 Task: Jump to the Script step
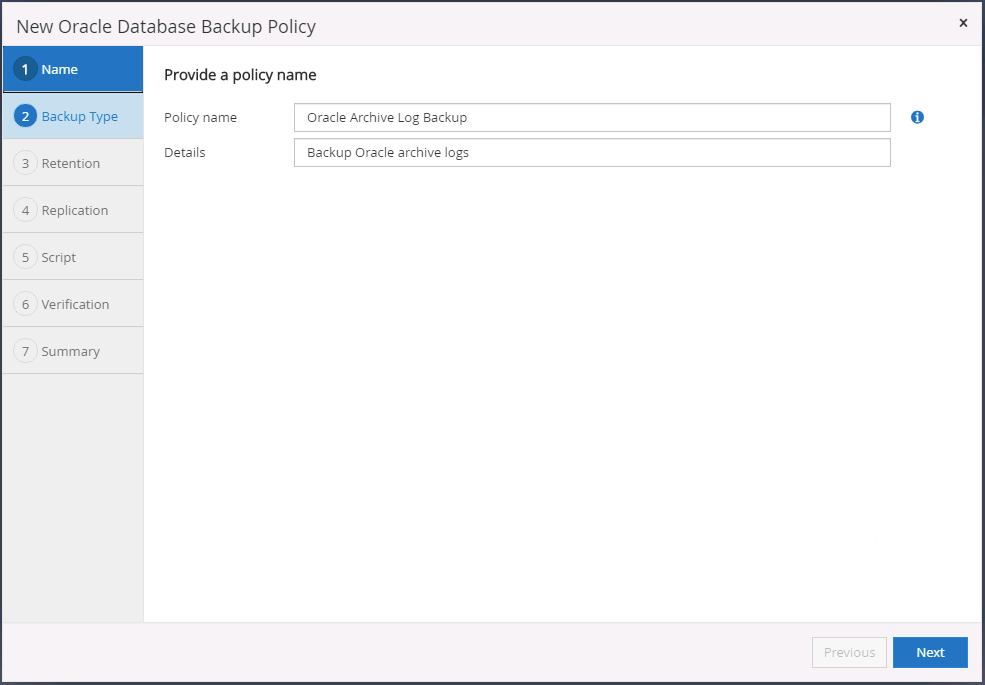tap(59, 257)
